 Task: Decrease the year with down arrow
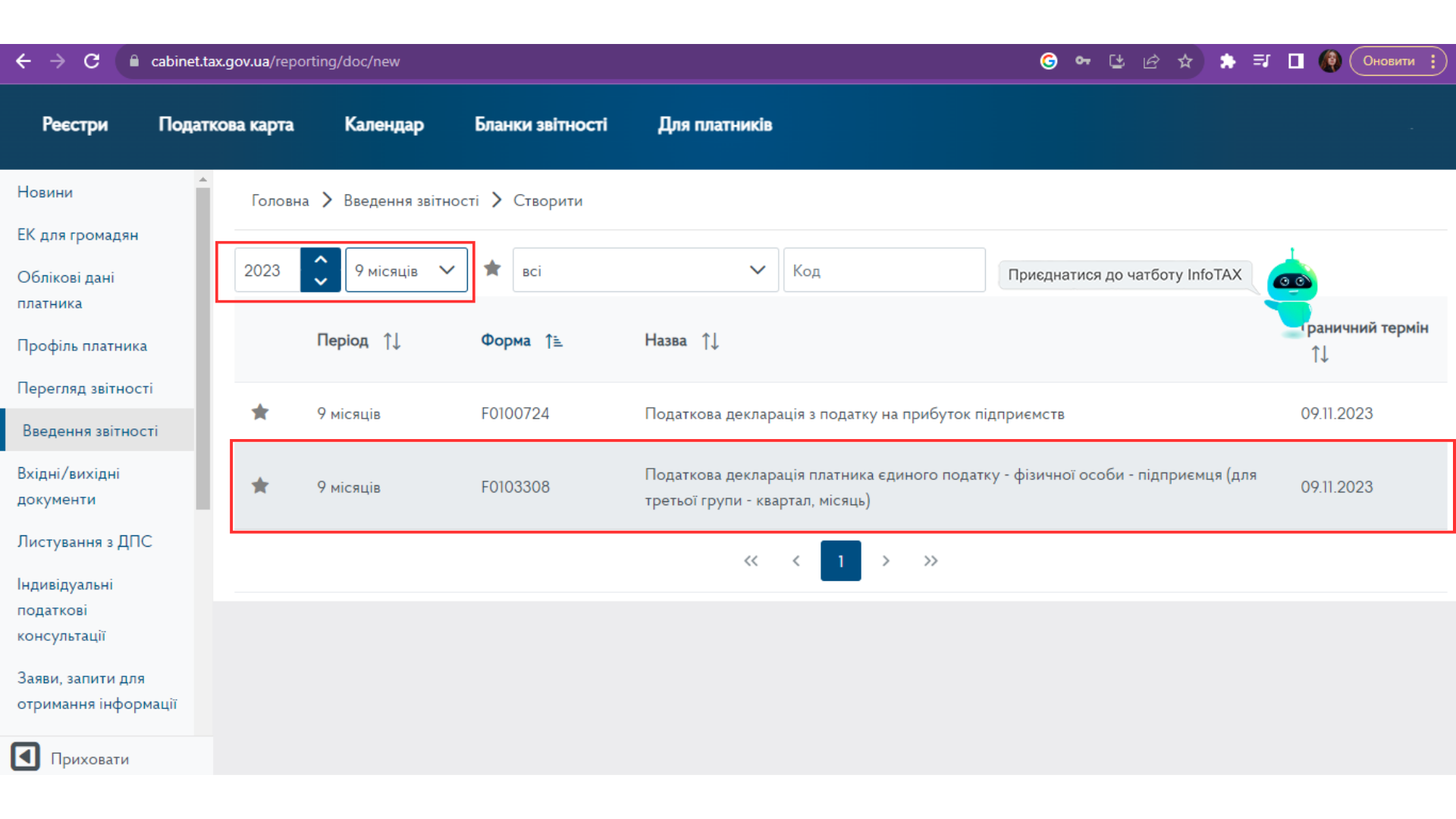pos(321,281)
